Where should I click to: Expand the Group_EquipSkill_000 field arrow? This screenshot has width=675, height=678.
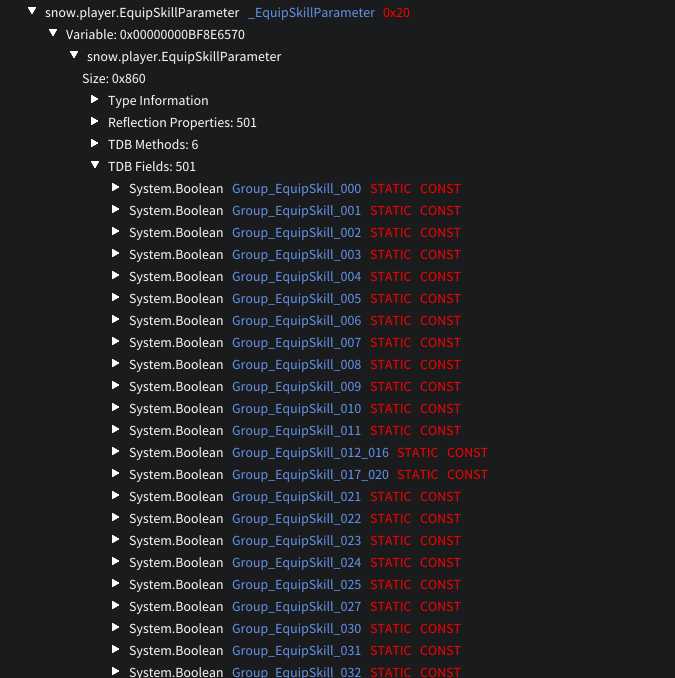coord(117,188)
